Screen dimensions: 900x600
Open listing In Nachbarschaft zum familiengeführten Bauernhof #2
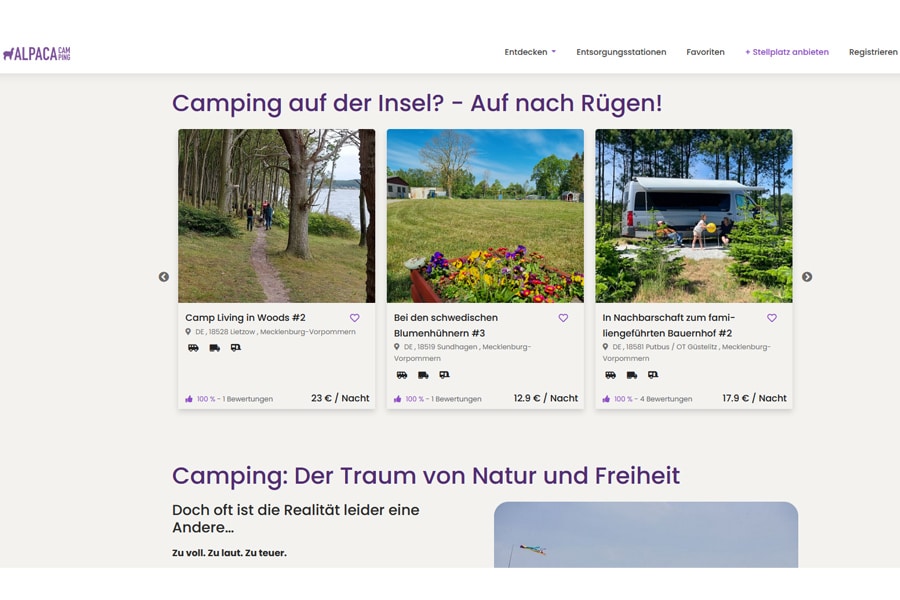669,325
